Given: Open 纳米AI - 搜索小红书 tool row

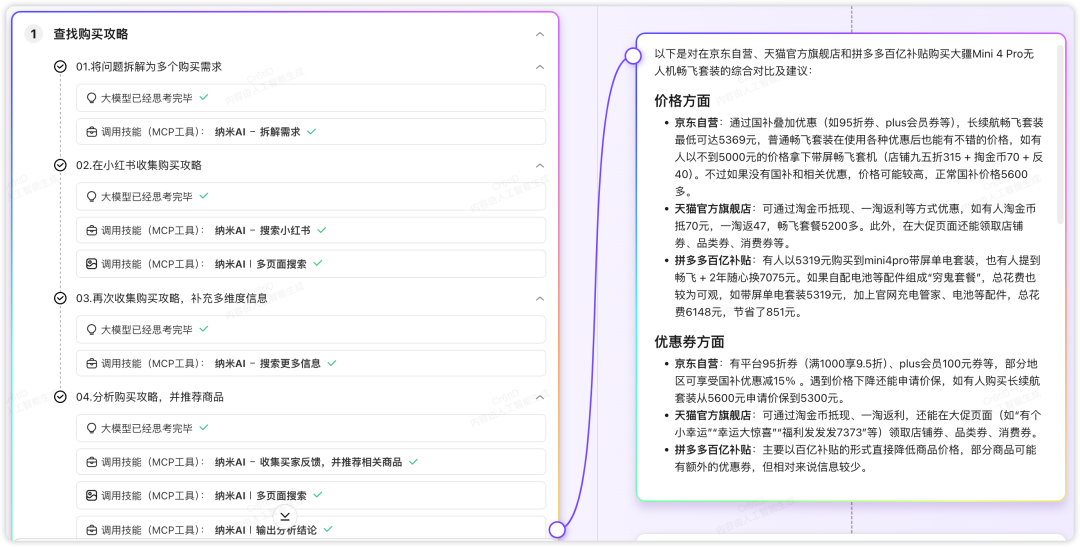Looking at the screenshot, I should tap(311, 230).
